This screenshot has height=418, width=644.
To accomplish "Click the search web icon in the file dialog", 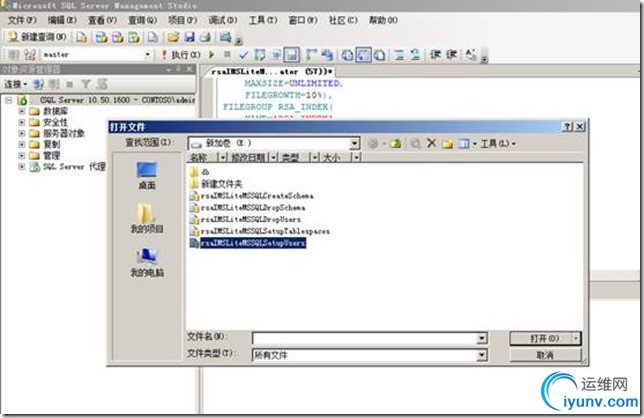I will (415, 143).
